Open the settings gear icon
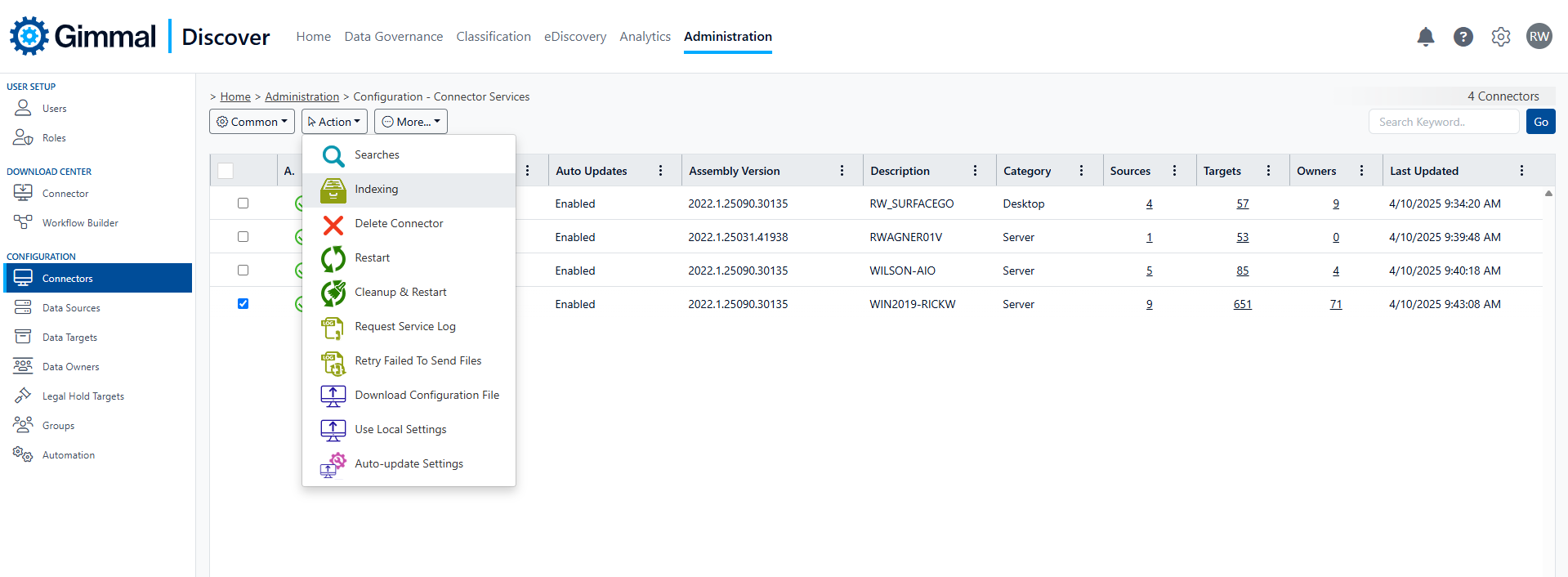 (x=1500, y=37)
